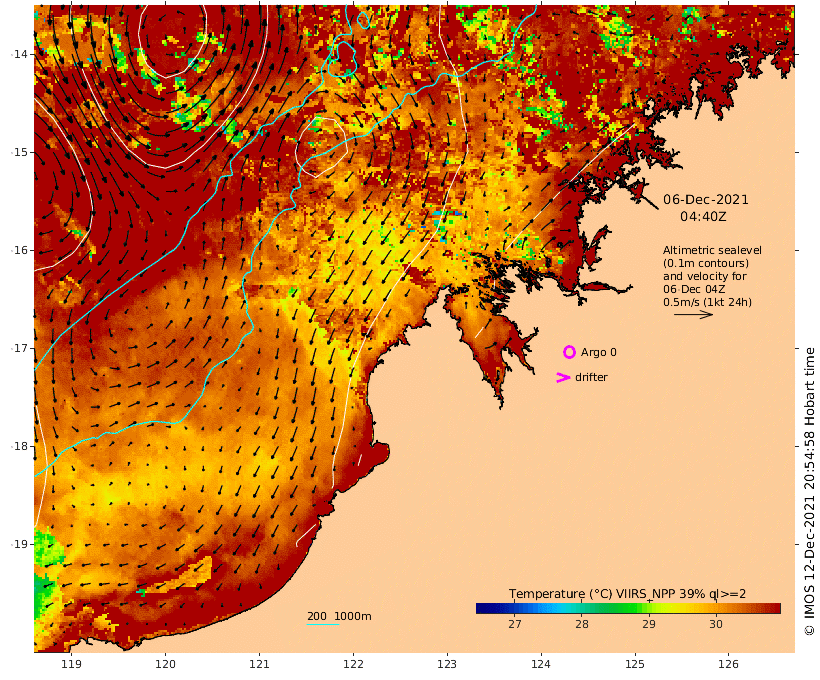Image resolution: width=820 pixels, height=680 pixels.
Task: Click the '0.5m/s (1kt 24h)' scale text
Action: [708, 302]
